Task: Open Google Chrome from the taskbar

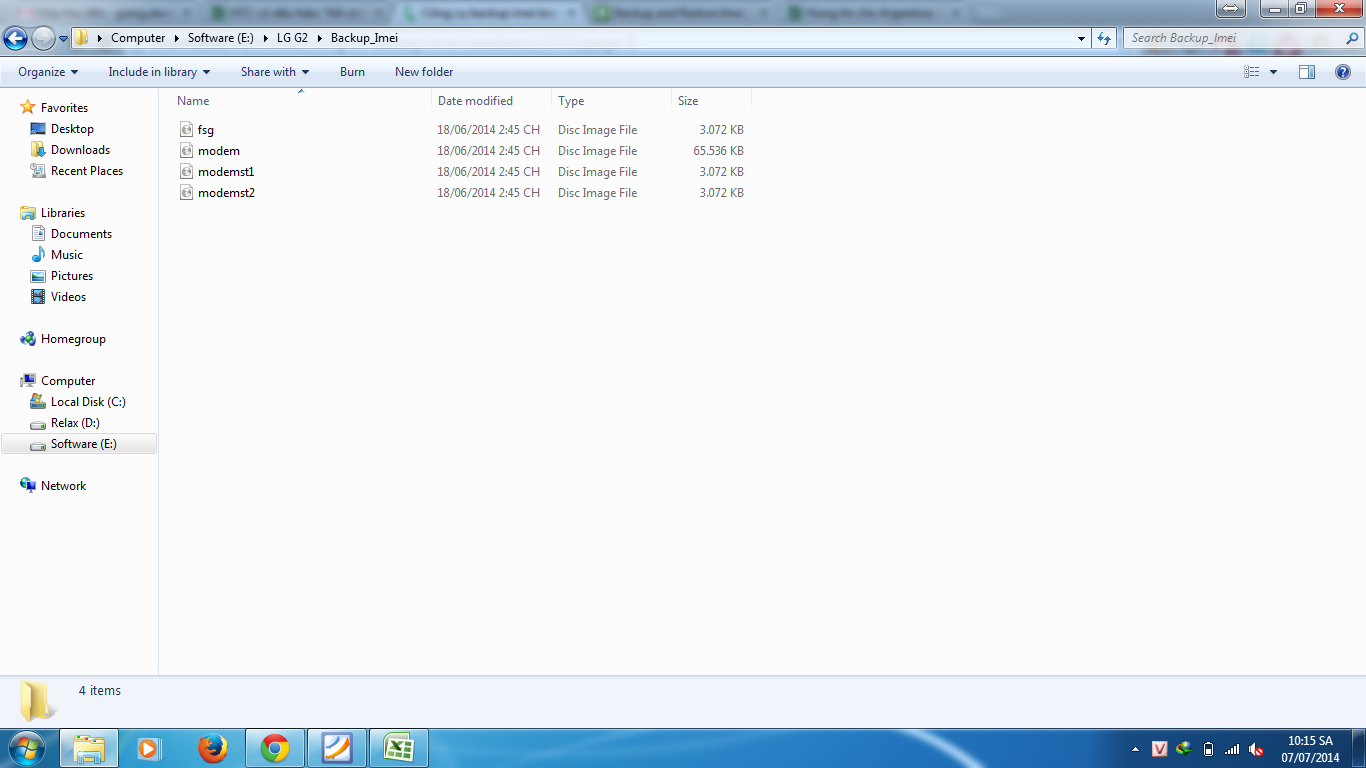Action: [x=275, y=748]
